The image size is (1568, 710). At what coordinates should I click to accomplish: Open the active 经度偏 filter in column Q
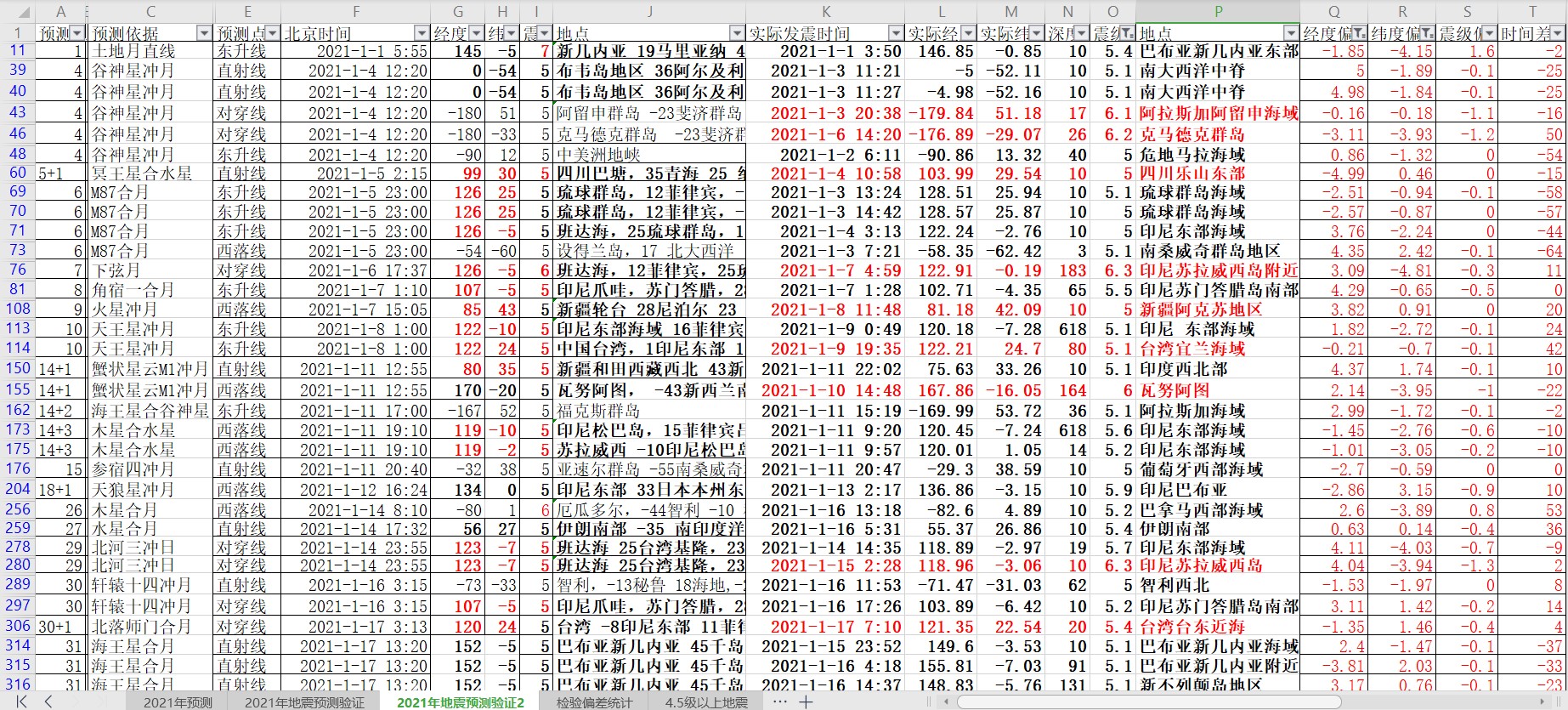[1360, 33]
